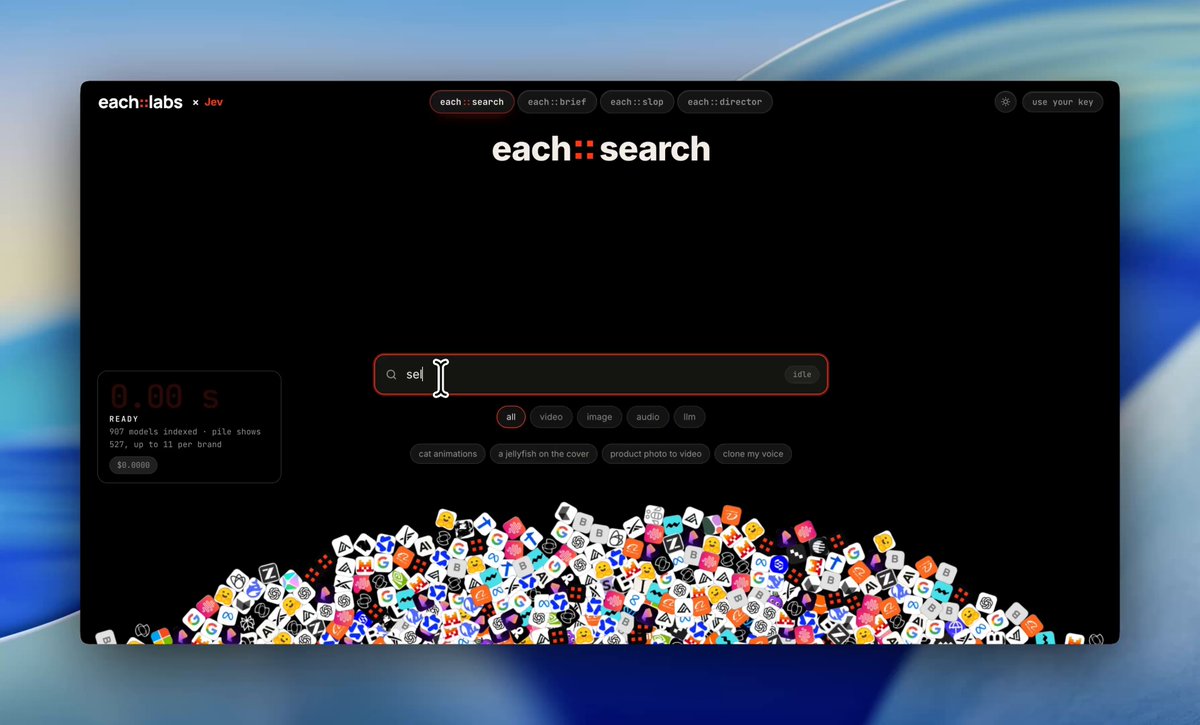The image size is (1200, 725).
Task: Click the "Jev" label in header
Action: pos(213,102)
